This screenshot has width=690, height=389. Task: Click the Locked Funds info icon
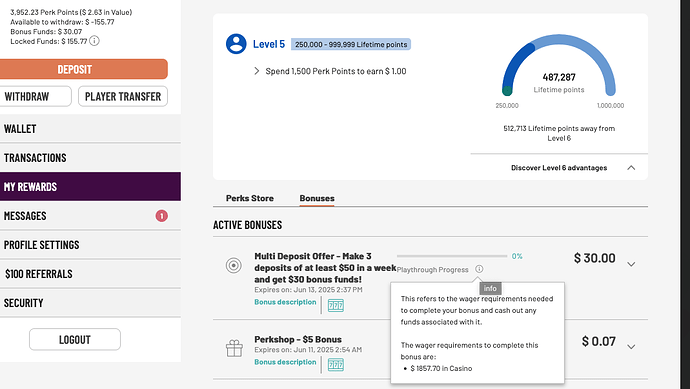coord(94,41)
